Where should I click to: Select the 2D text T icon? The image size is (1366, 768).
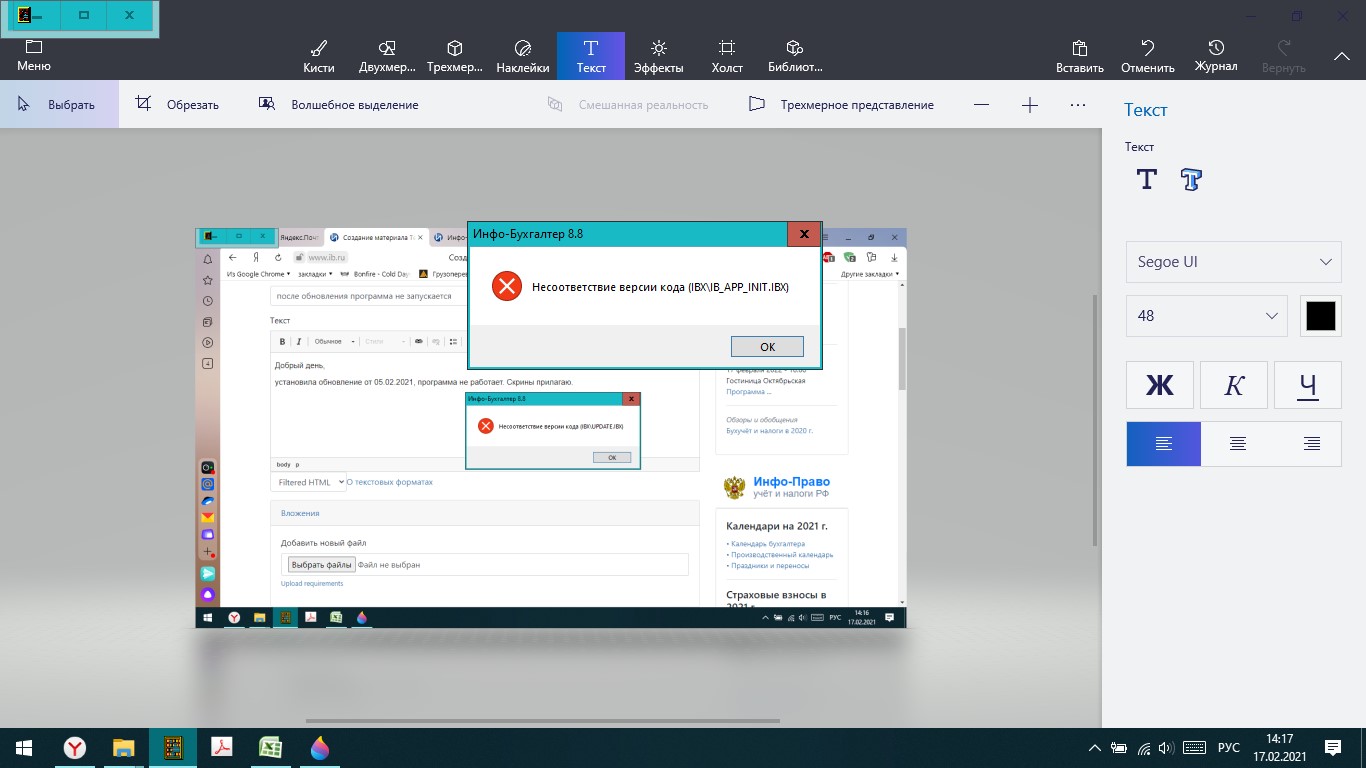point(1147,179)
